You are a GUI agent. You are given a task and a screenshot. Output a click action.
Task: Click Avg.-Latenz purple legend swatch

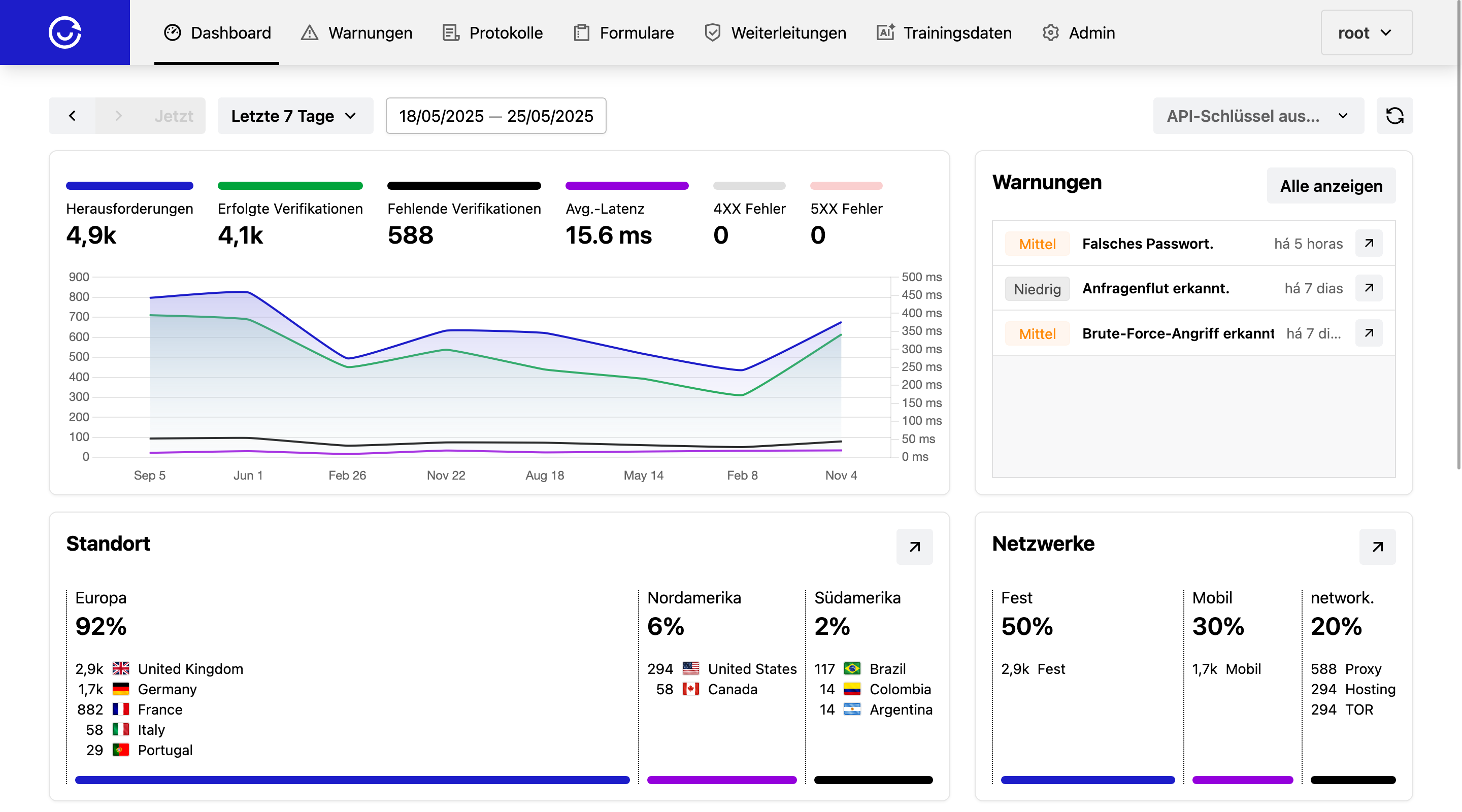tap(626, 186)
